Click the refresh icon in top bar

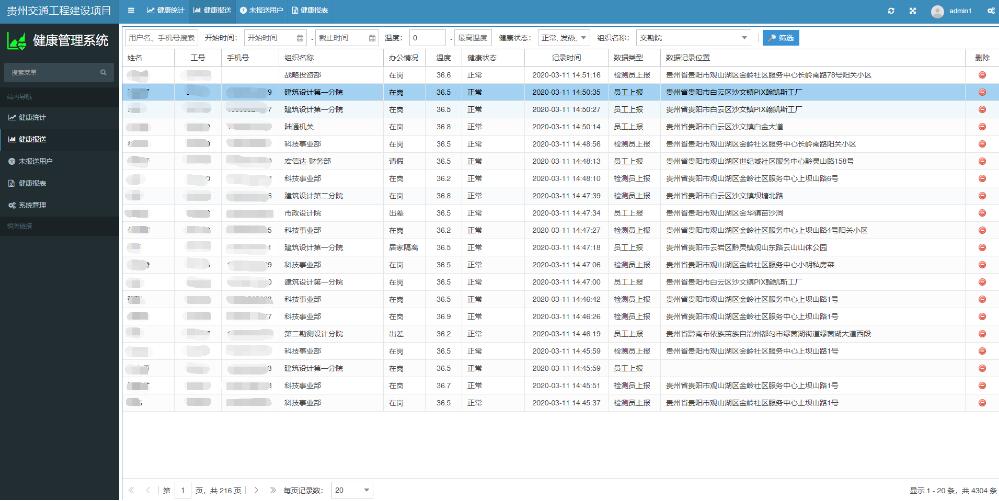tap(891, 11)
